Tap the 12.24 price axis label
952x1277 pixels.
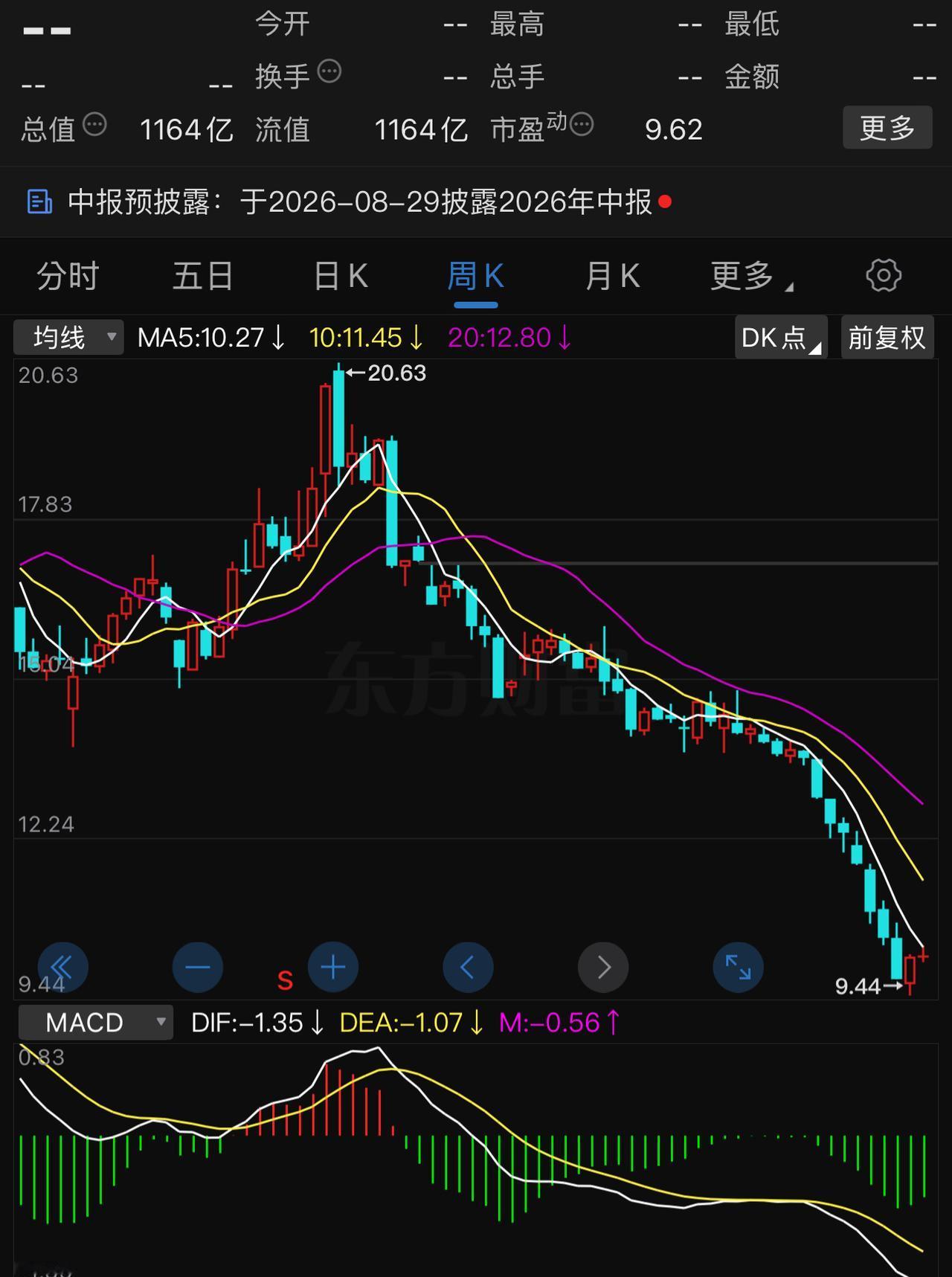click(45, 824)
